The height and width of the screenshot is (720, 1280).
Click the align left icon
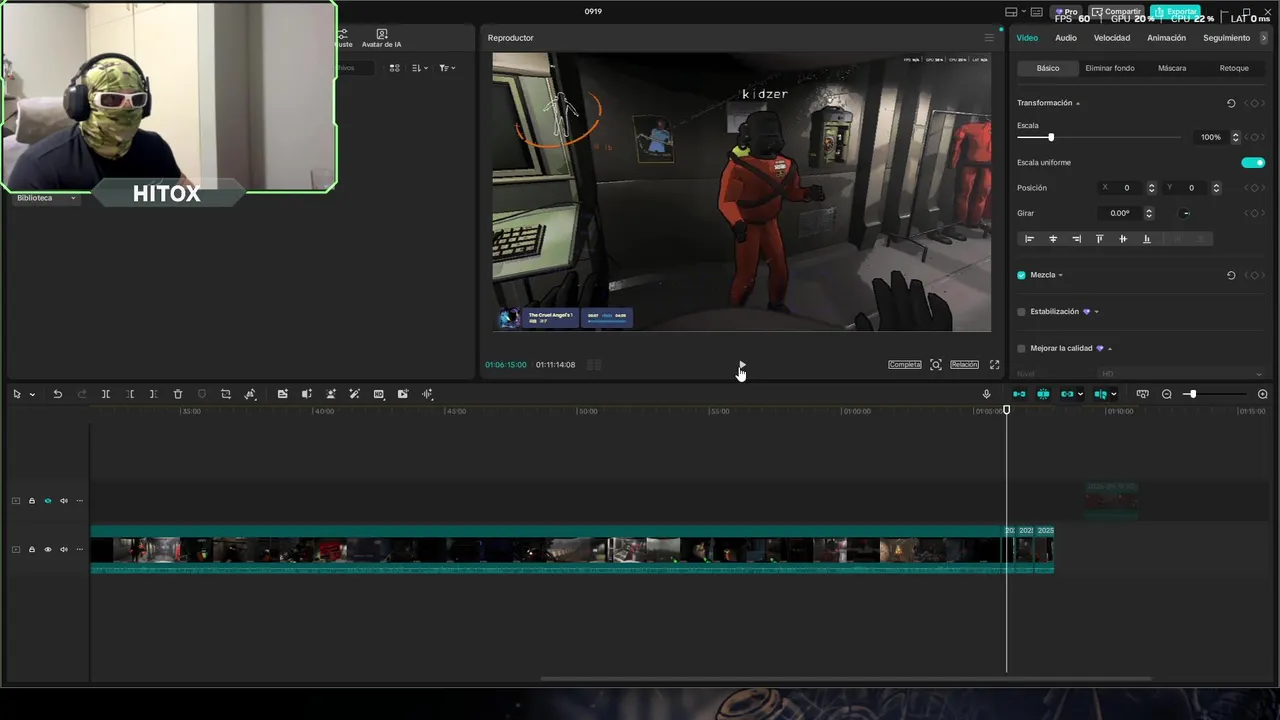(1029, 239)
